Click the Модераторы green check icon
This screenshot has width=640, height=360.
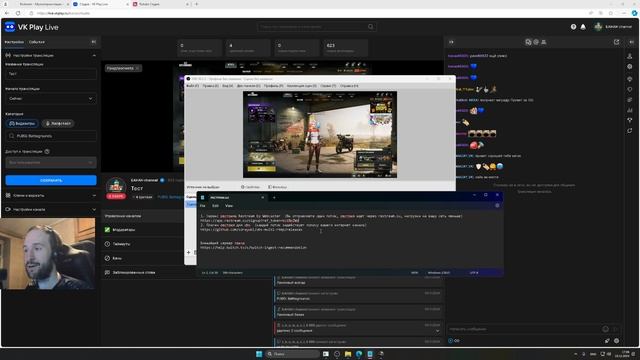coord(107,230)
